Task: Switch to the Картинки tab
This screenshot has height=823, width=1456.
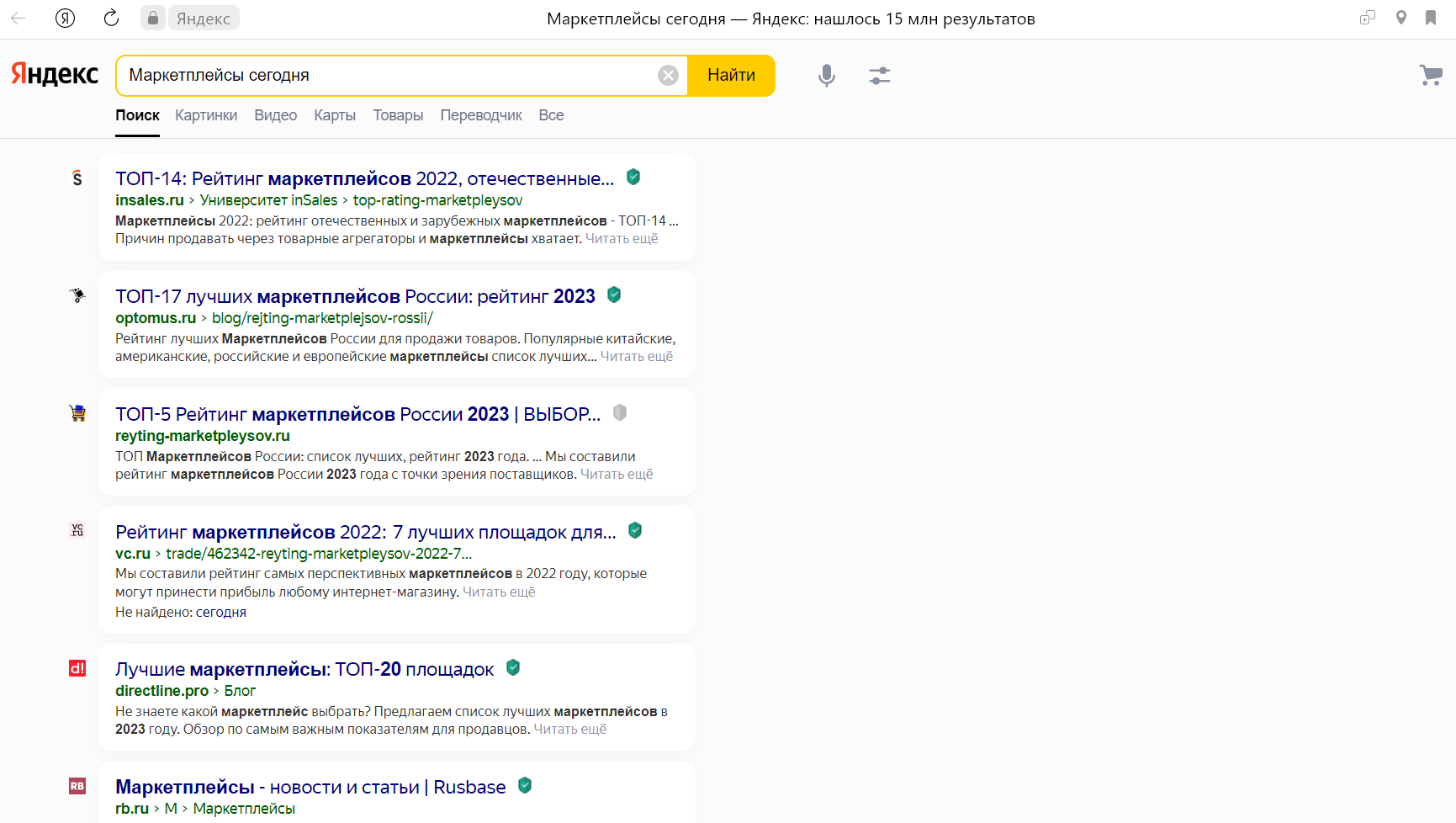Action: [x=206, y=115]
